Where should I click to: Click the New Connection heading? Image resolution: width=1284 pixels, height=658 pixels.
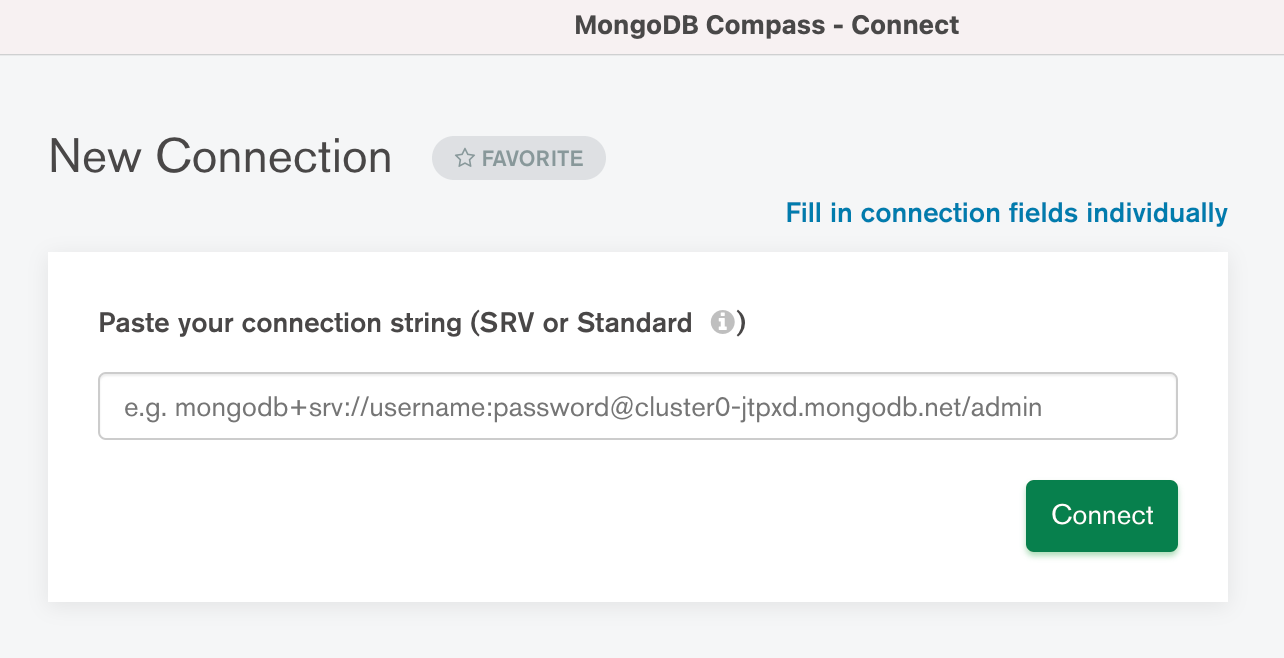click(219, 157)
